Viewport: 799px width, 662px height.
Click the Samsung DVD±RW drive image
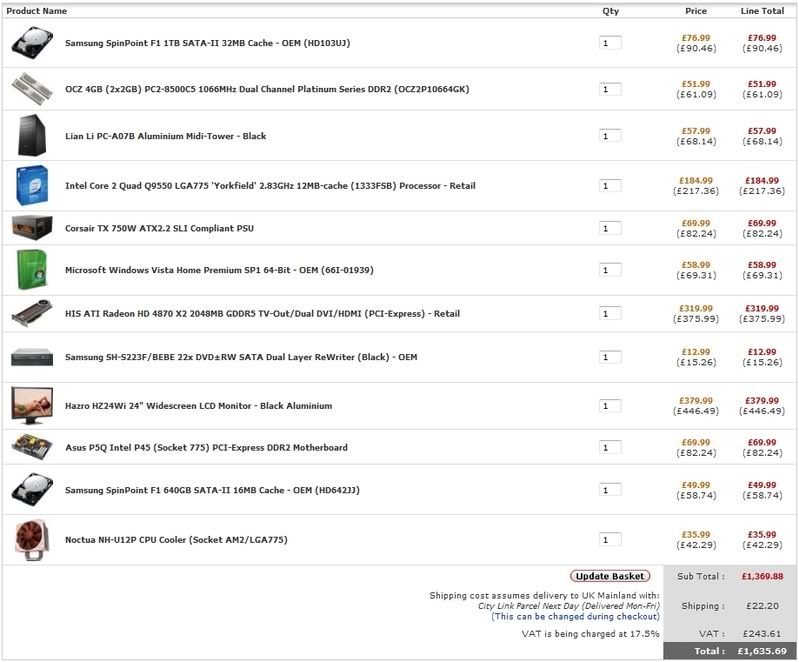coord(32,357)
